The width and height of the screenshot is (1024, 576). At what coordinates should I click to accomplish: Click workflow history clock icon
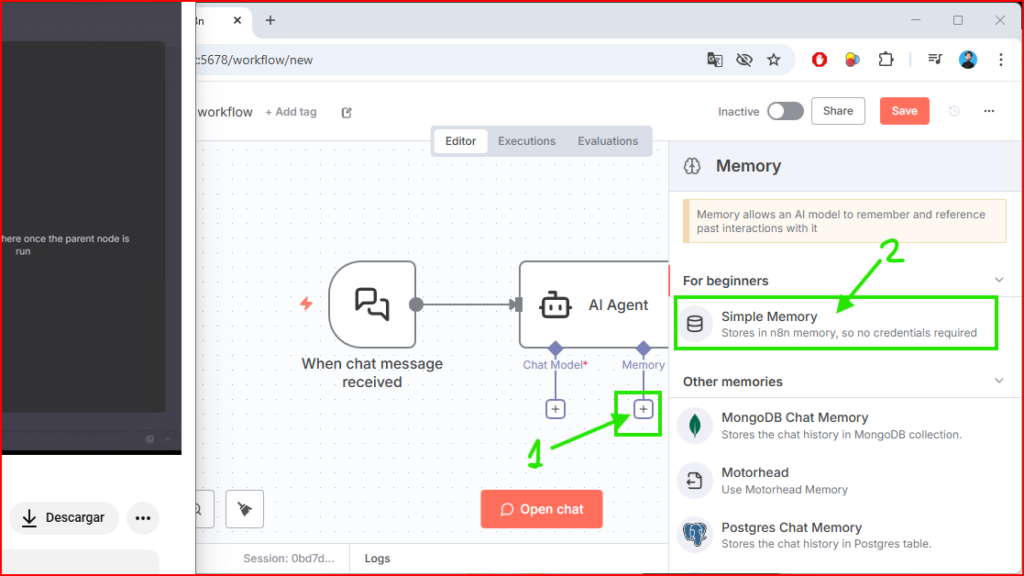coord(954,111)
